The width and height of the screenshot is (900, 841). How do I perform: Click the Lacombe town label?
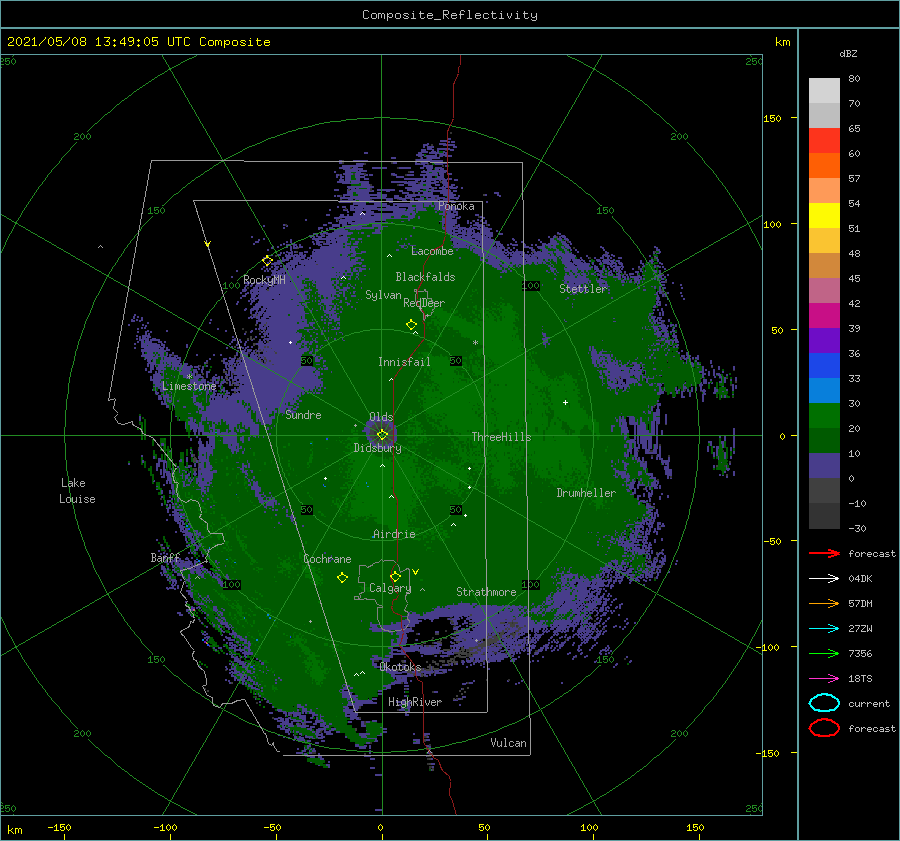click(x=432, y=251)
